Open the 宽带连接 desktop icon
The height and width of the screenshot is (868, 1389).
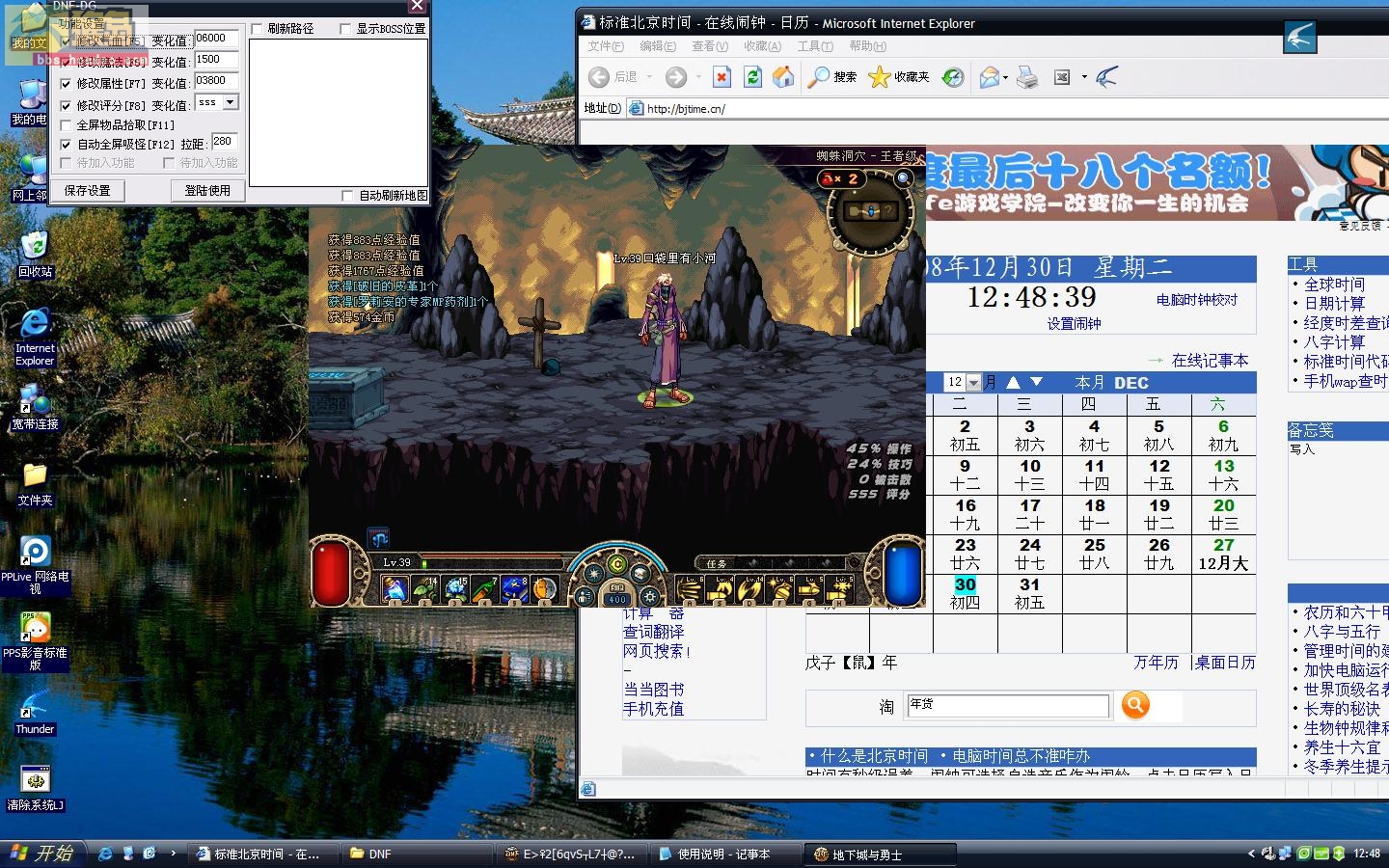click(x=35, y=407)
